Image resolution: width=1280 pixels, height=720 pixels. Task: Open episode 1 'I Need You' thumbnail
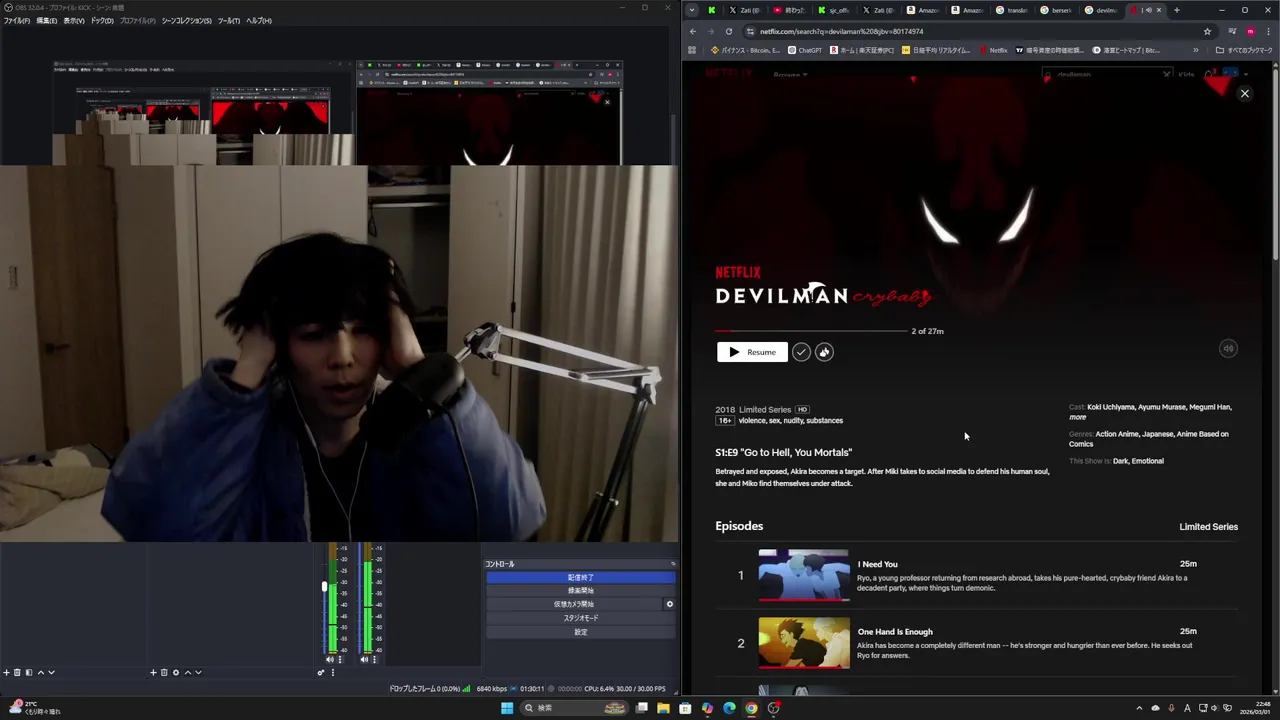pos(804,575)
